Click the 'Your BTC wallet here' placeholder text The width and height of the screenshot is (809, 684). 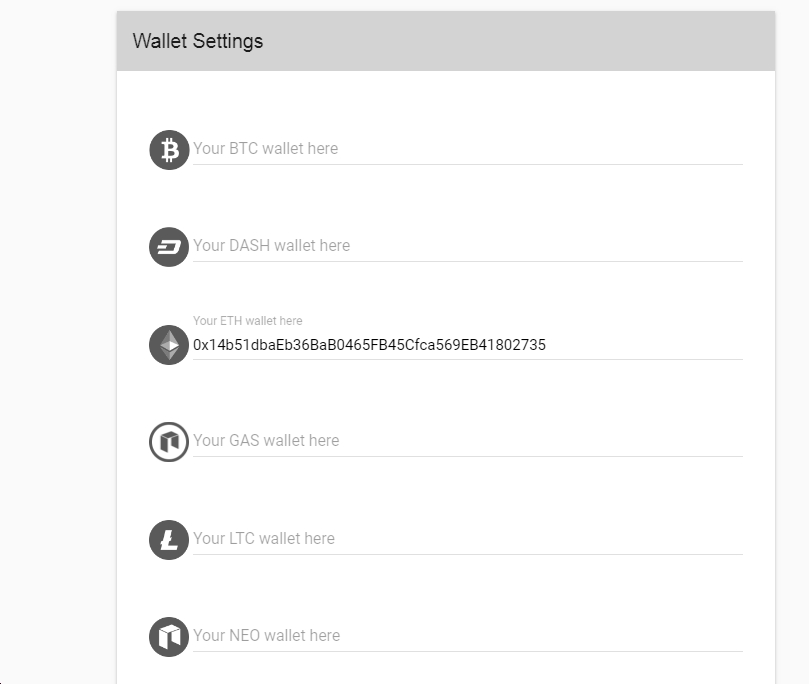click(265, 149)
